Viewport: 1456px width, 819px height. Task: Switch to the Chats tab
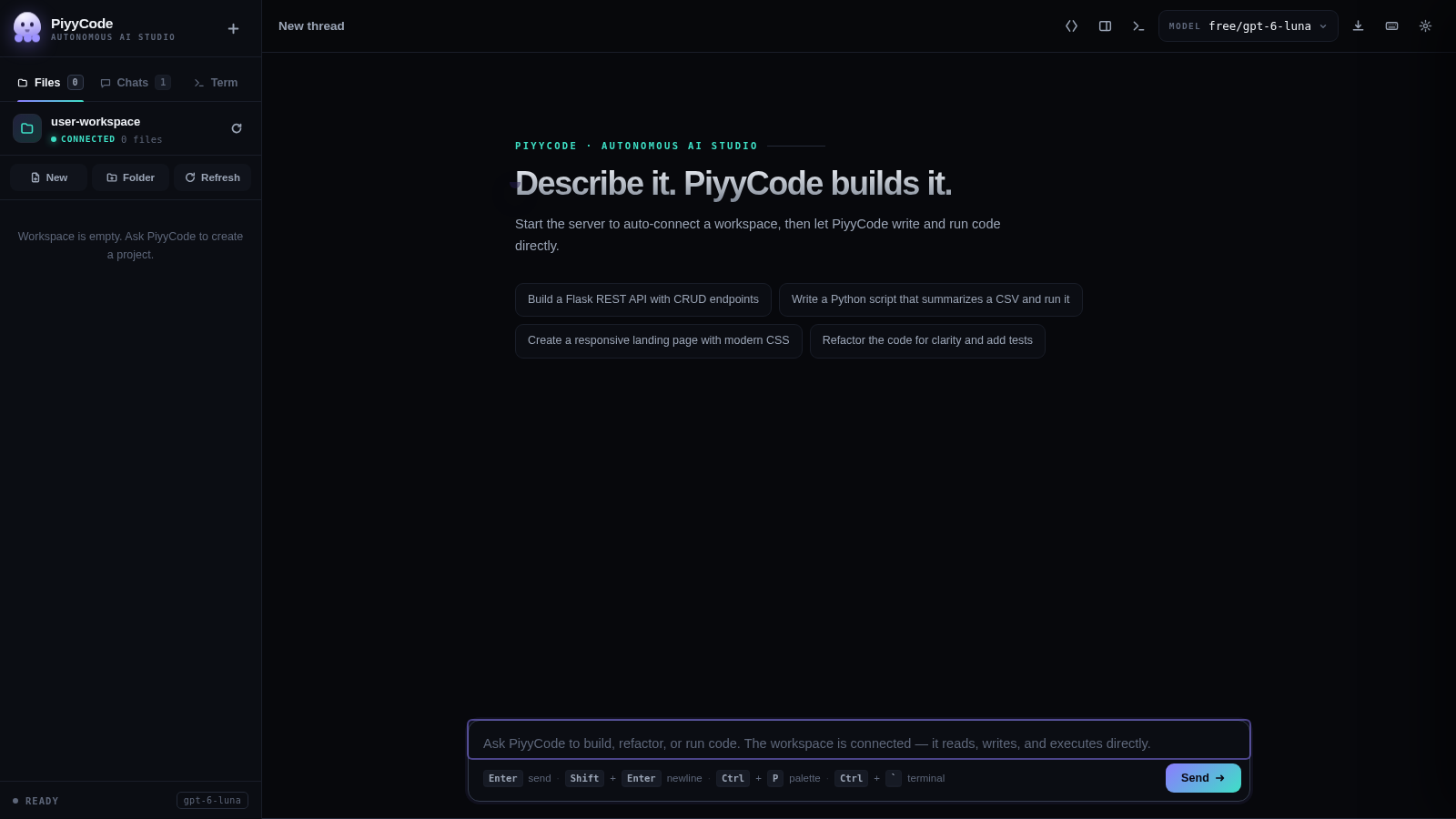coord(135,83)
